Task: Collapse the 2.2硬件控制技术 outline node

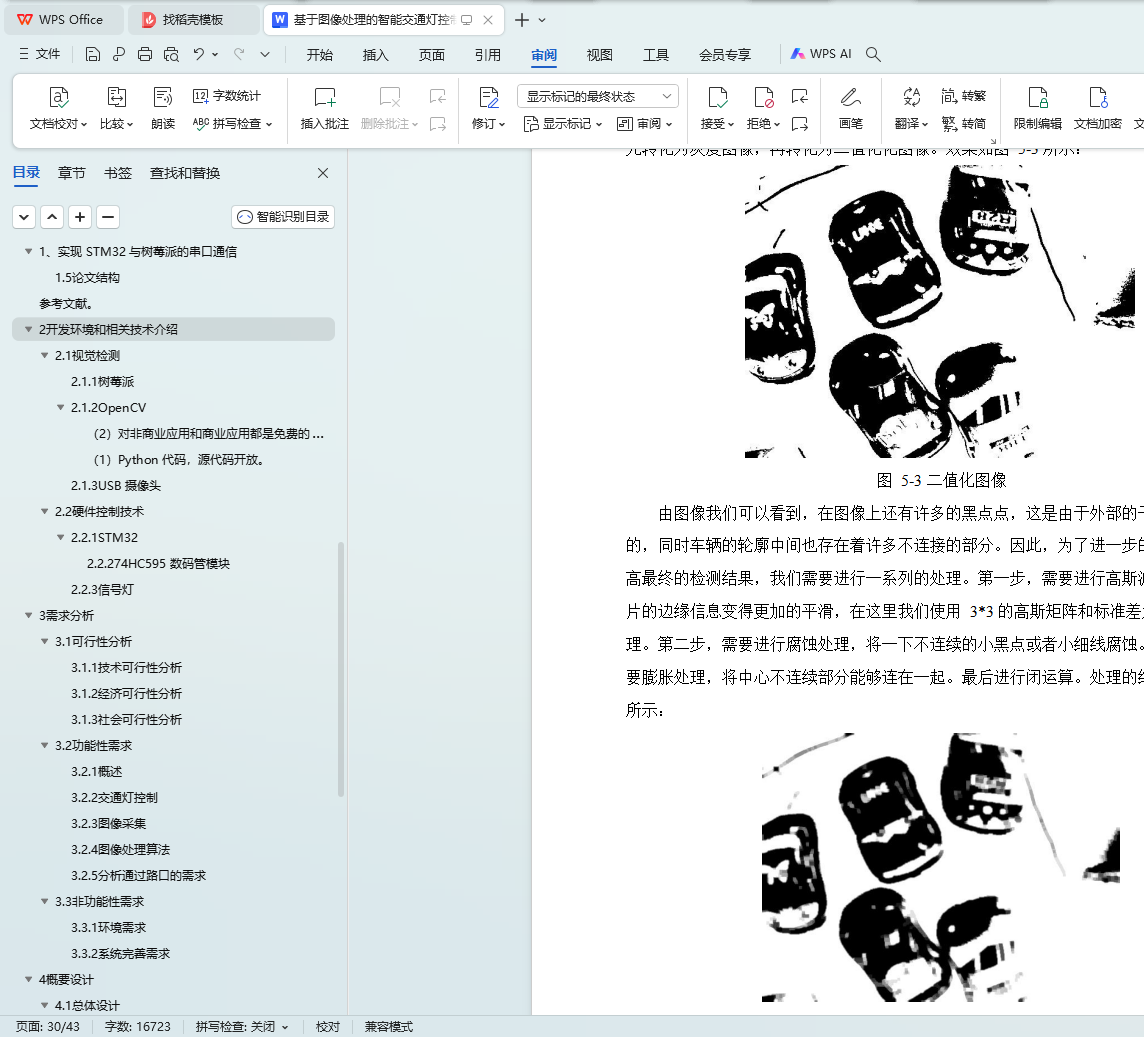Action: [x=45, y=512]
